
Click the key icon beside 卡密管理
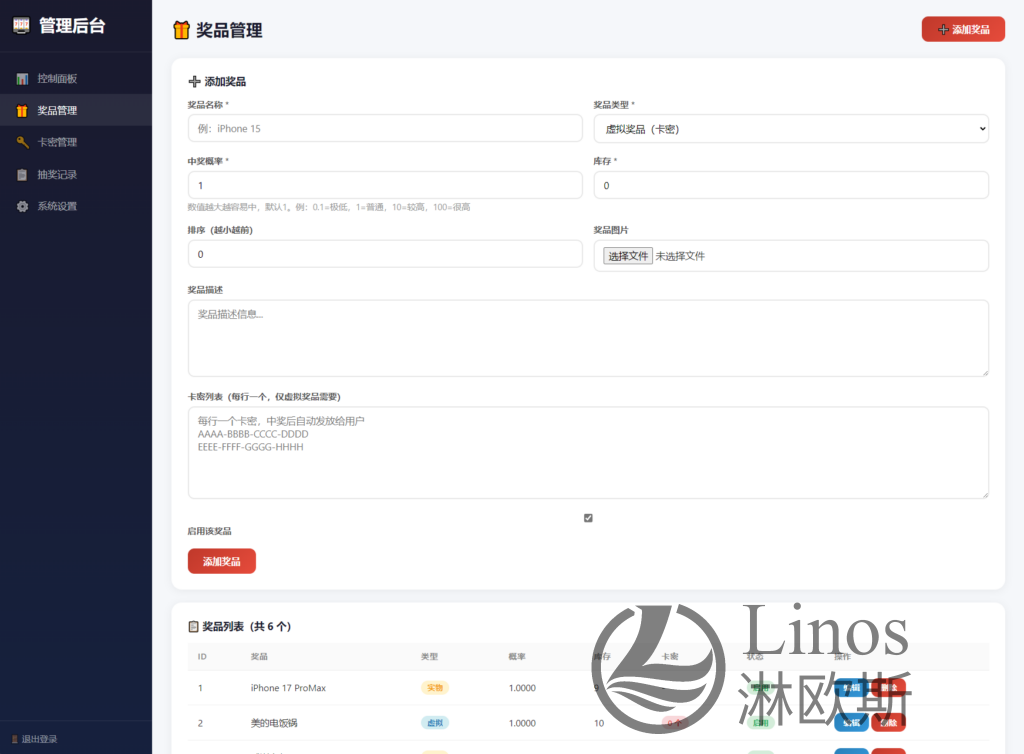[22, 142]
